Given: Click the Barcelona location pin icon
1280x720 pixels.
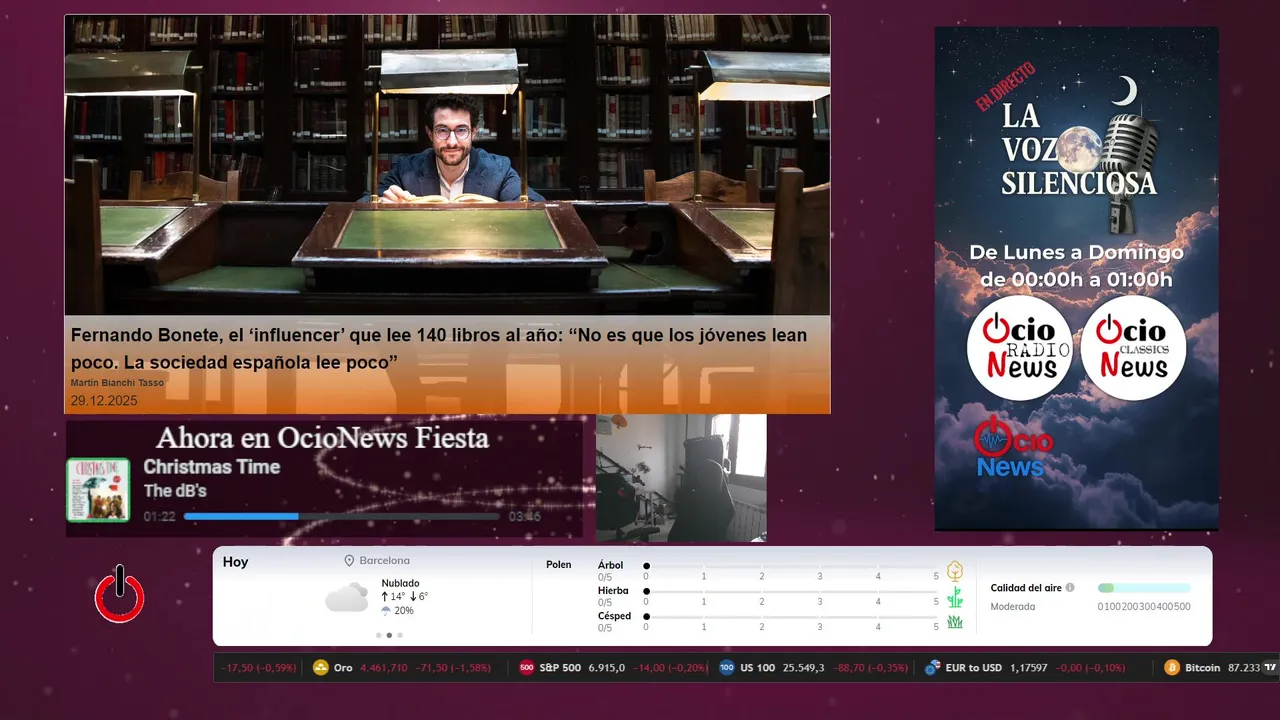Looking at the screenshot, I should pyautogui.click(x=350, y=561).
